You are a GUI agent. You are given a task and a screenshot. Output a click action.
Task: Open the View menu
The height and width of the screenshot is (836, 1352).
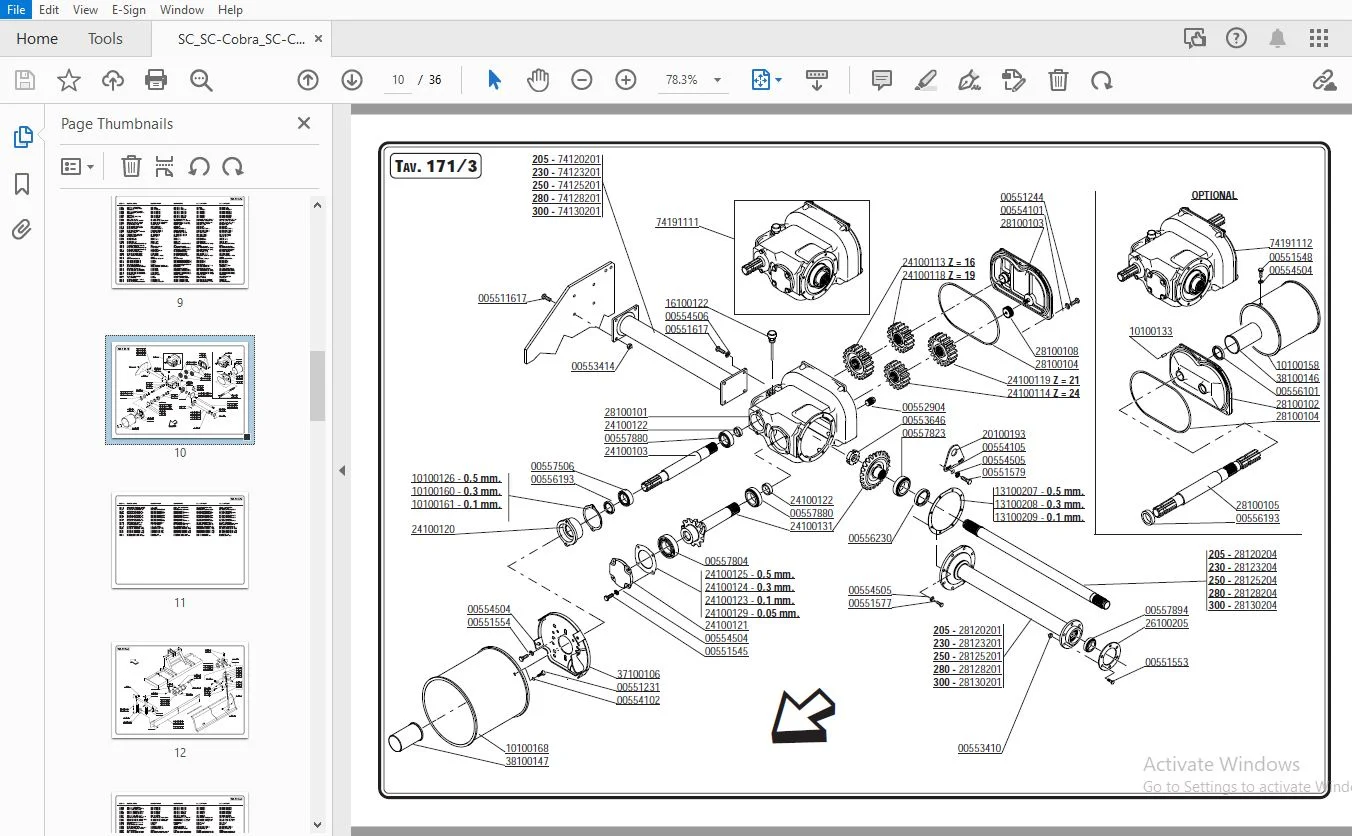pos(86,9)
